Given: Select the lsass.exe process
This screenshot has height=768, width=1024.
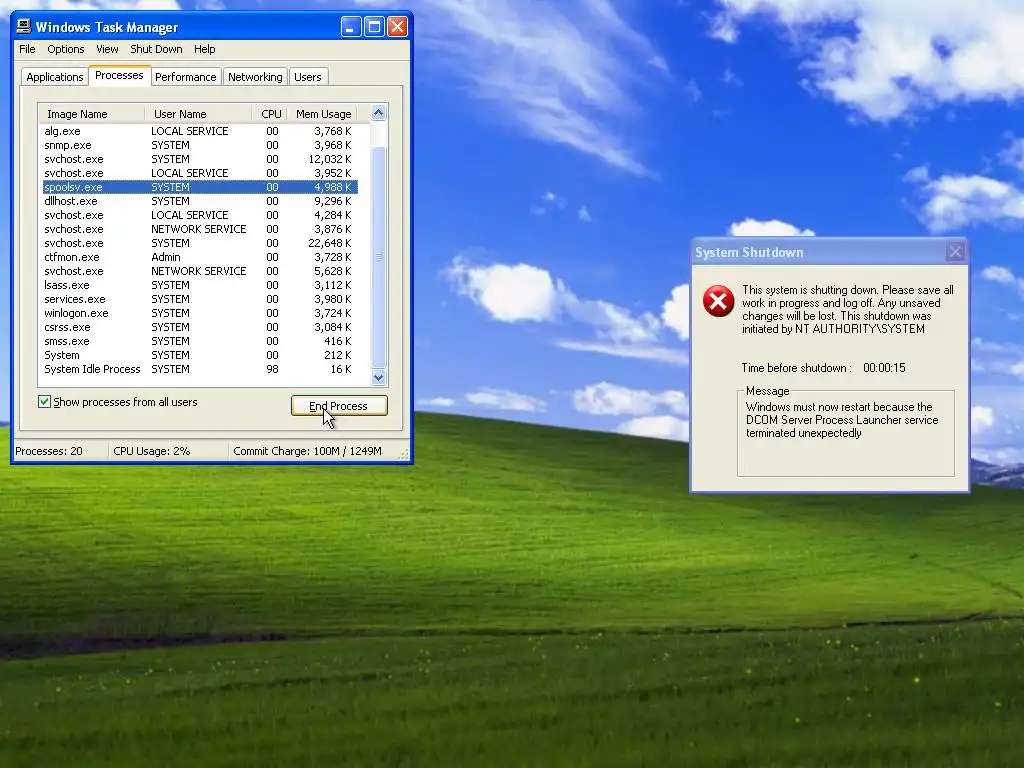Looking at the screenshot, I should click(200, 285).
